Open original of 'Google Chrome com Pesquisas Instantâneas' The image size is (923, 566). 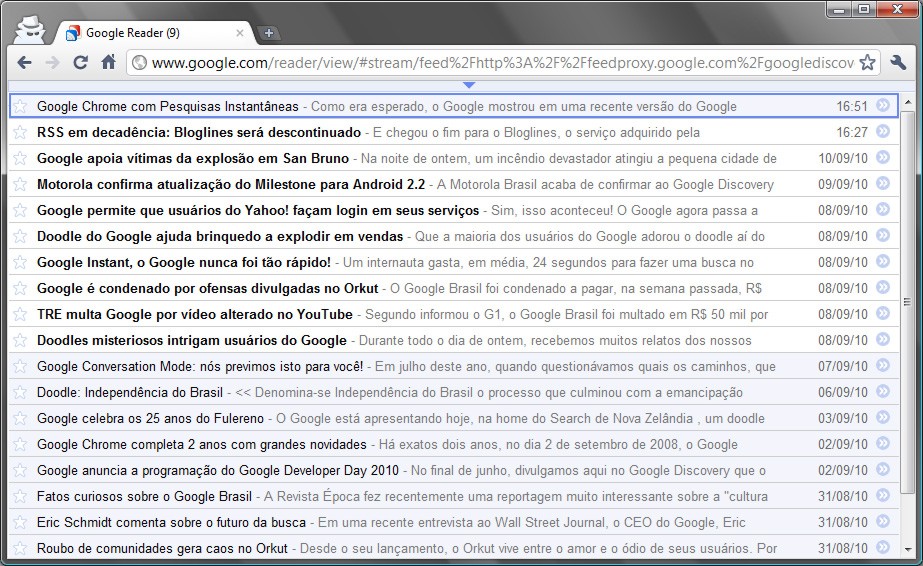882,105
